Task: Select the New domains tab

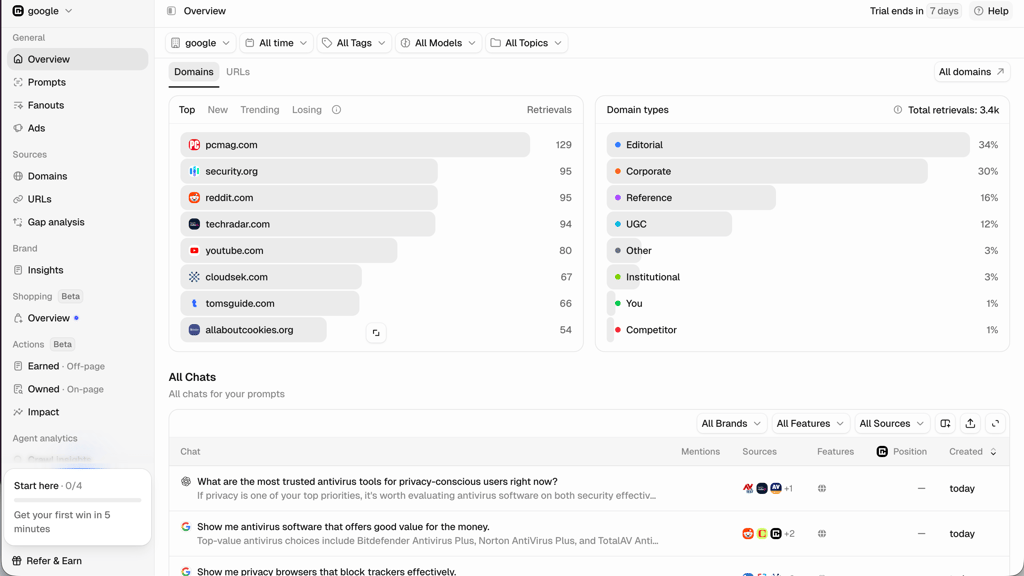Action: [x=217, y=110]
